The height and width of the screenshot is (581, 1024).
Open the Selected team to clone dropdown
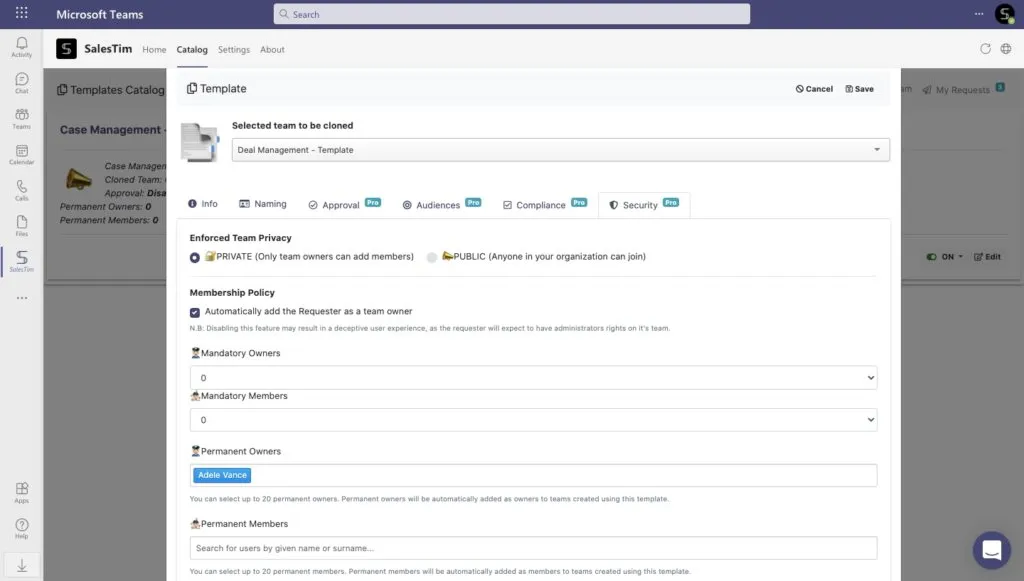click(x=560, y=149)
